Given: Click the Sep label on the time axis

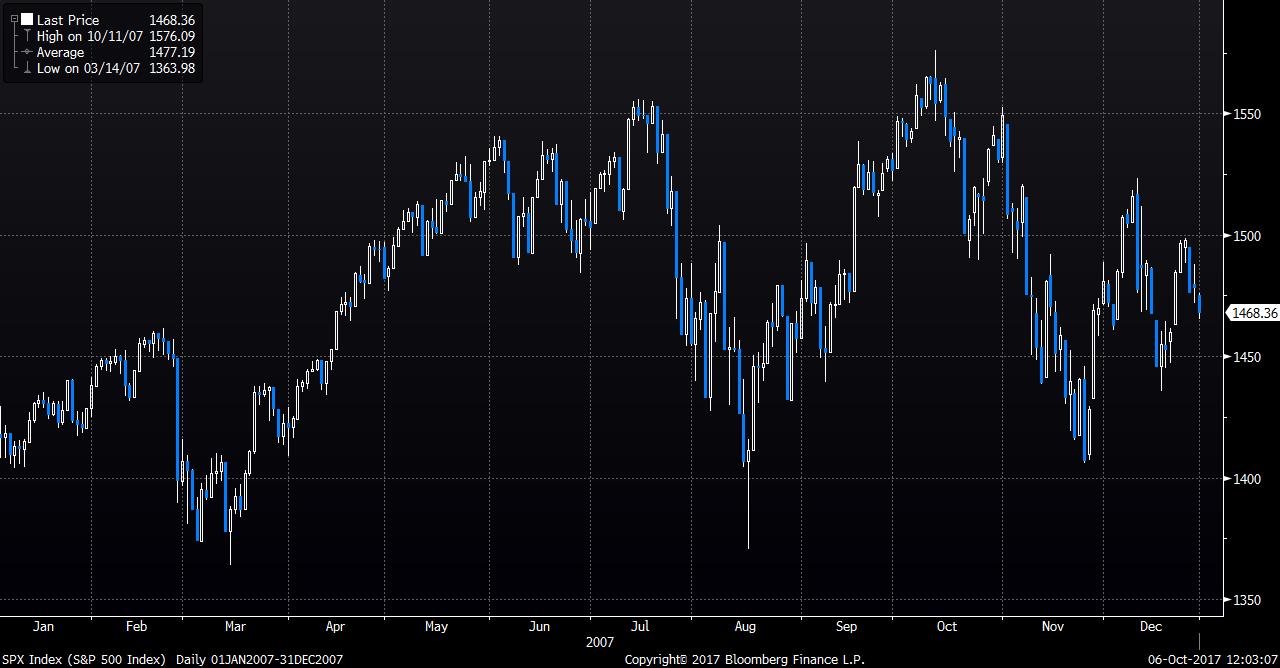Looking at the screenshot, I should point(847,627).
